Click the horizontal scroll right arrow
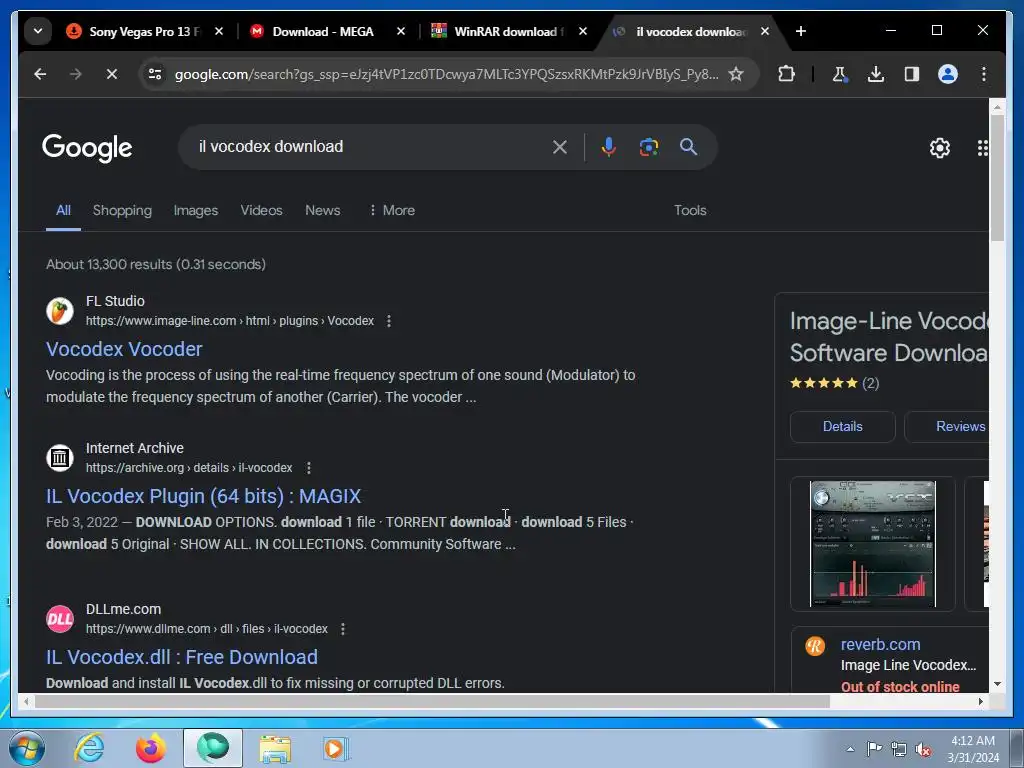 (x=981, y=701)
